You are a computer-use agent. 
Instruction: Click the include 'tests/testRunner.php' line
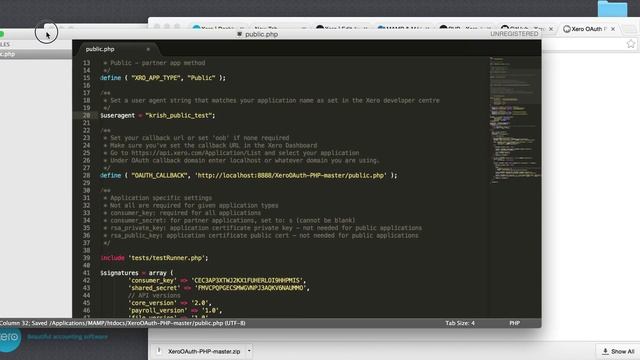click(x=154, y=258)
